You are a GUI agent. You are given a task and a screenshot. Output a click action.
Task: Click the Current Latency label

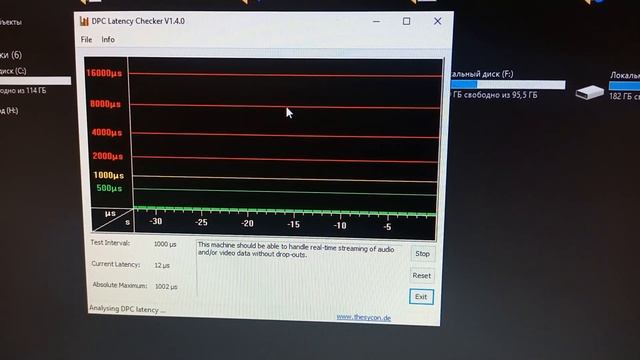click(x=116, y=264)
